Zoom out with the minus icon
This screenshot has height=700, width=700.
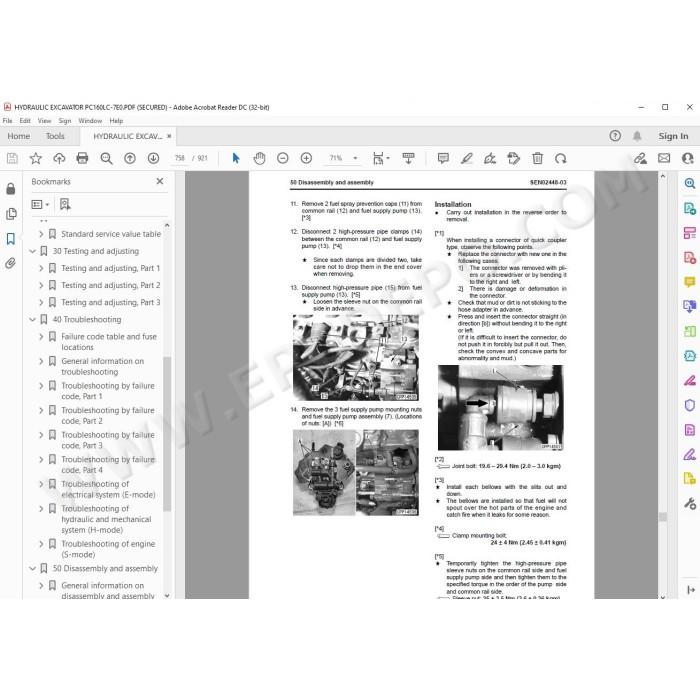click(283, 158)
